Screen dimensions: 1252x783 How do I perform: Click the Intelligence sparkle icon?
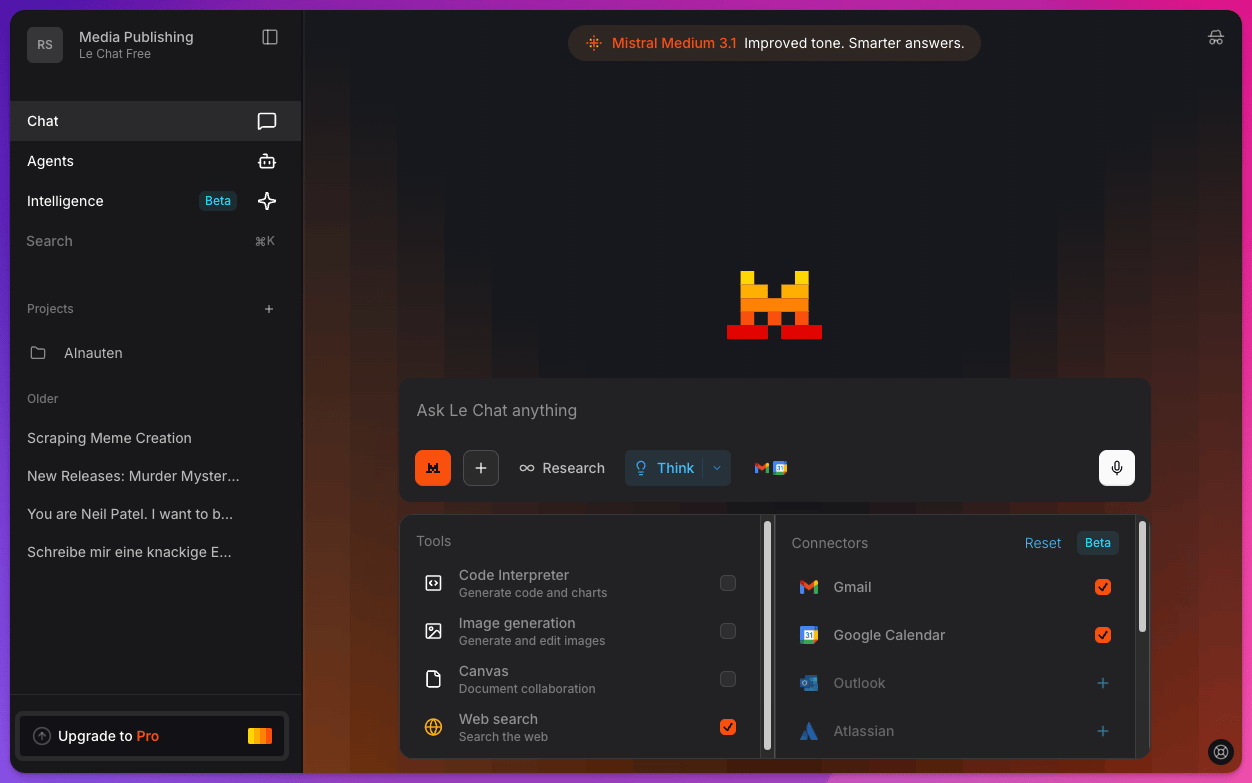pyautogui.click(x=267, y=201)
